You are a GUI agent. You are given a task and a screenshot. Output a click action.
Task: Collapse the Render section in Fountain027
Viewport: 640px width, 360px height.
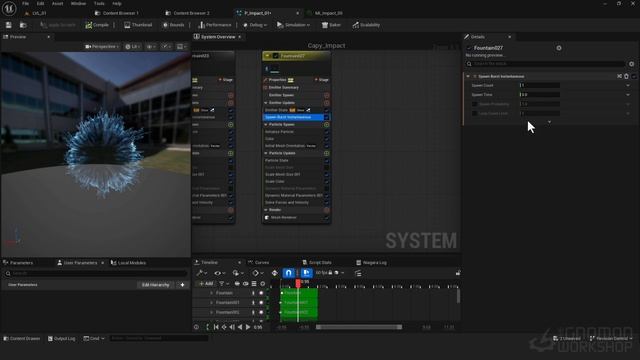(x=266, y=210)
